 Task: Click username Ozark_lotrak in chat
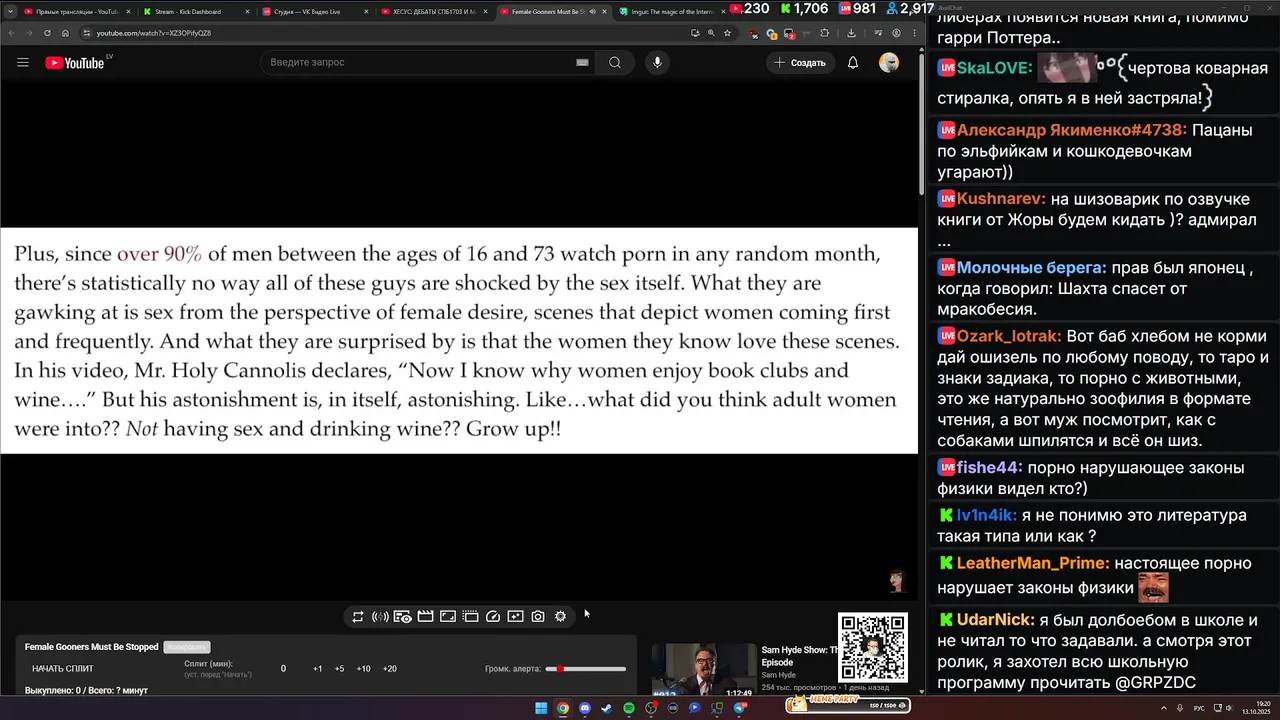(x=1009, y=336)
